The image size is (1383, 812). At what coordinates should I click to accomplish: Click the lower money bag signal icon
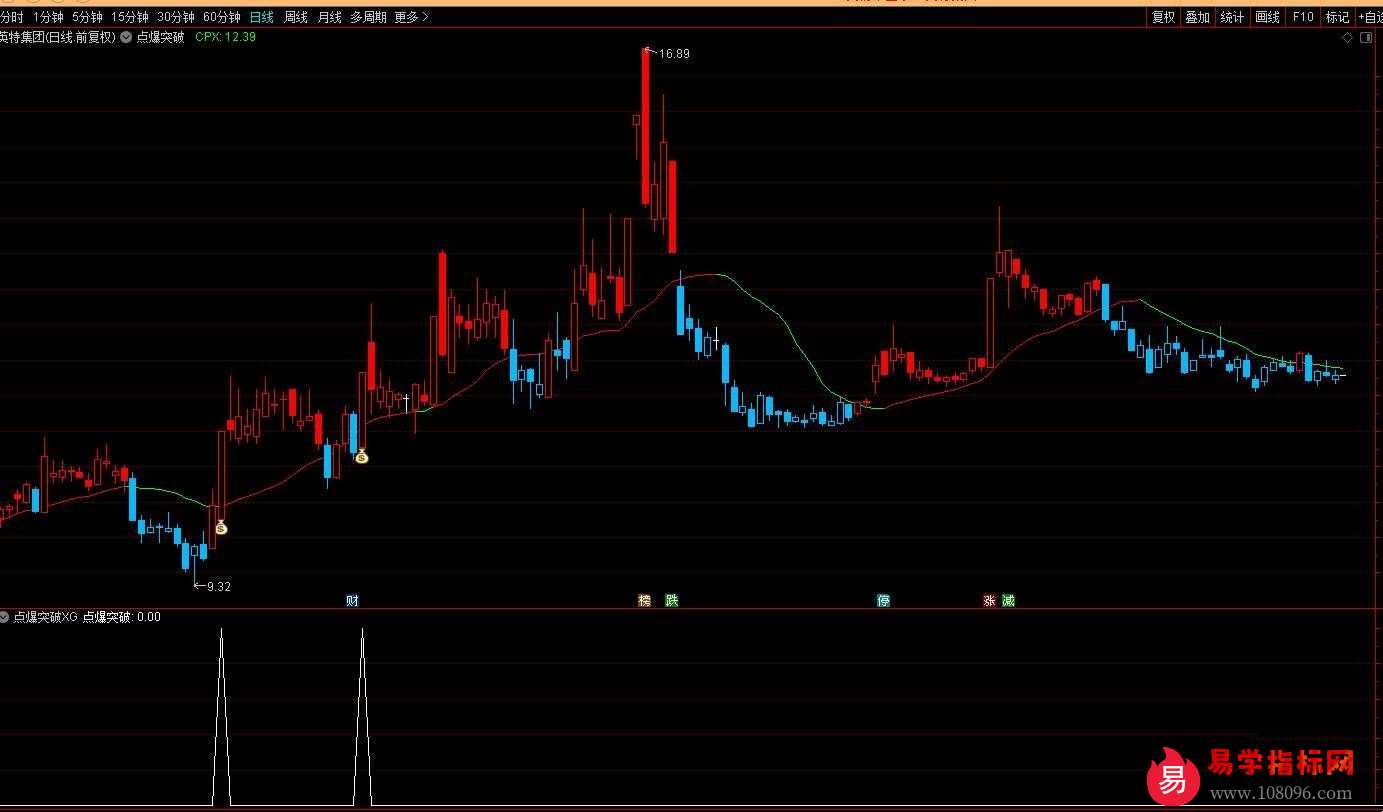(x=221, y=528)
